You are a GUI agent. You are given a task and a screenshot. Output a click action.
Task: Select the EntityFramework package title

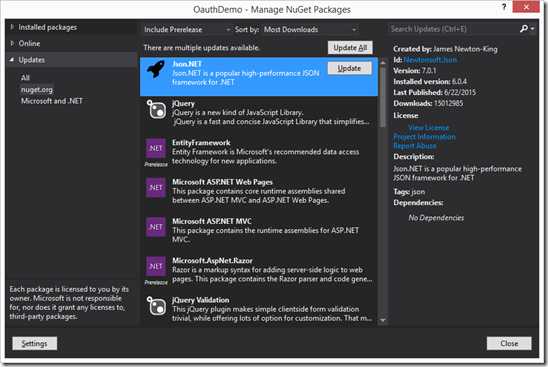[x=201, y=143]
